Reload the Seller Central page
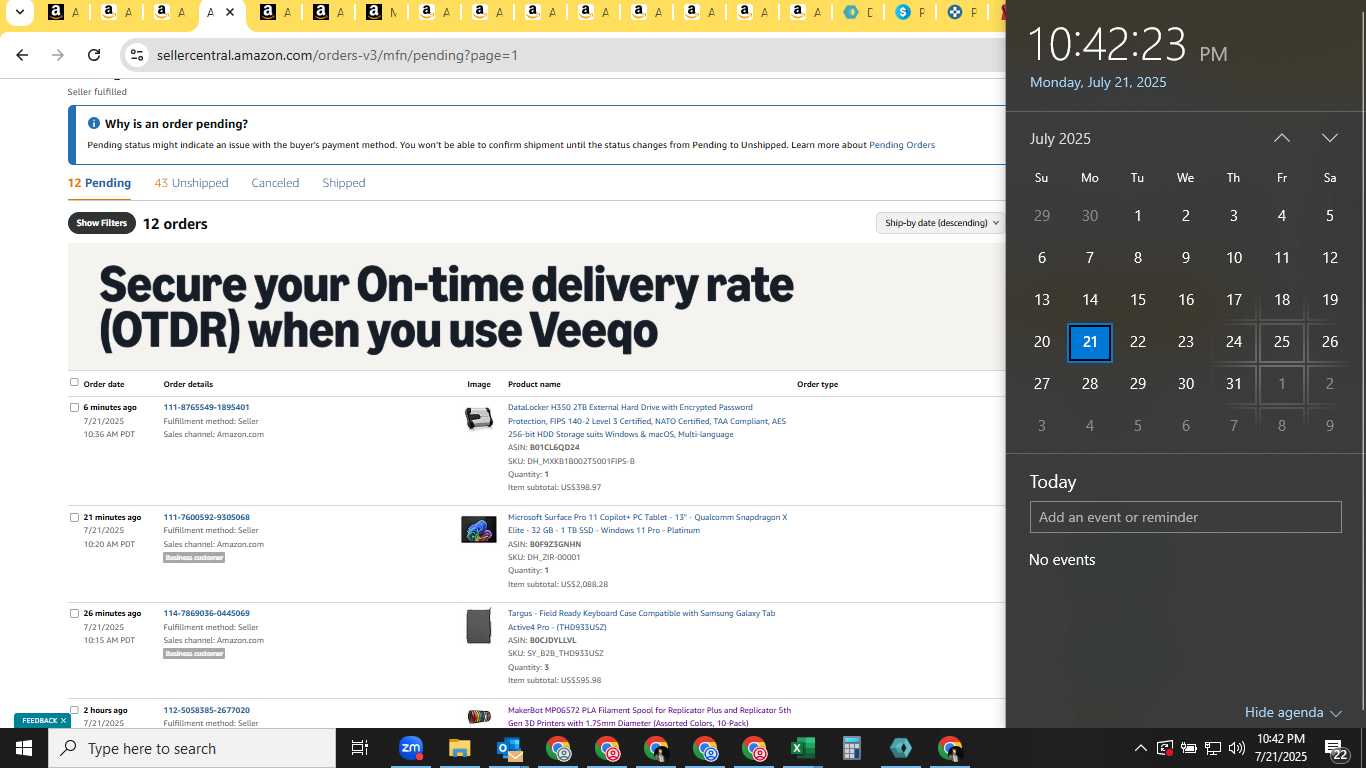Image resolution: width=1366 pixels, height=768 pixels. [x=94, y=55]
